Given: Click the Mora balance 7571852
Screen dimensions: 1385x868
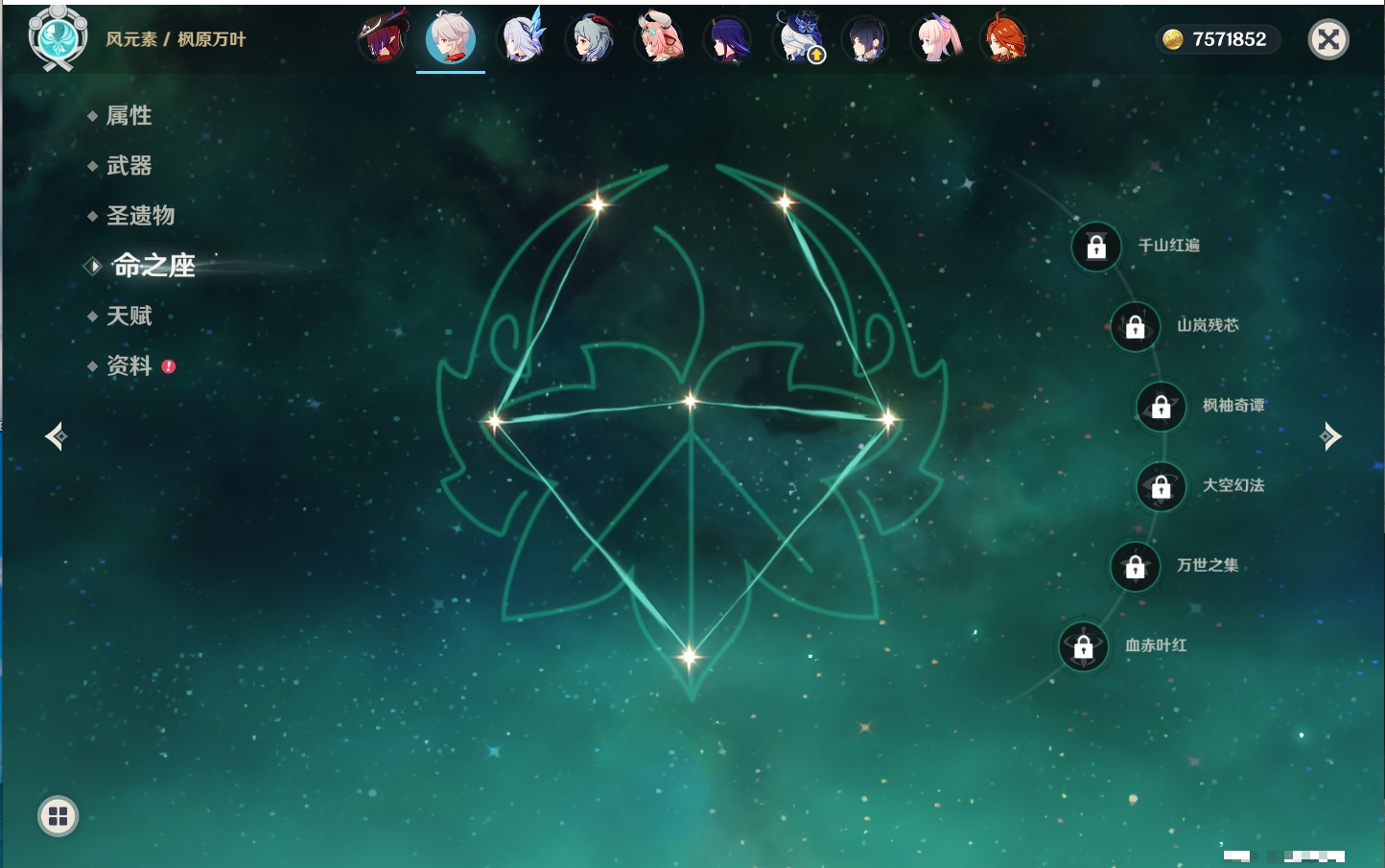Looking at the screenshot, I should (x=1230, y=39).
